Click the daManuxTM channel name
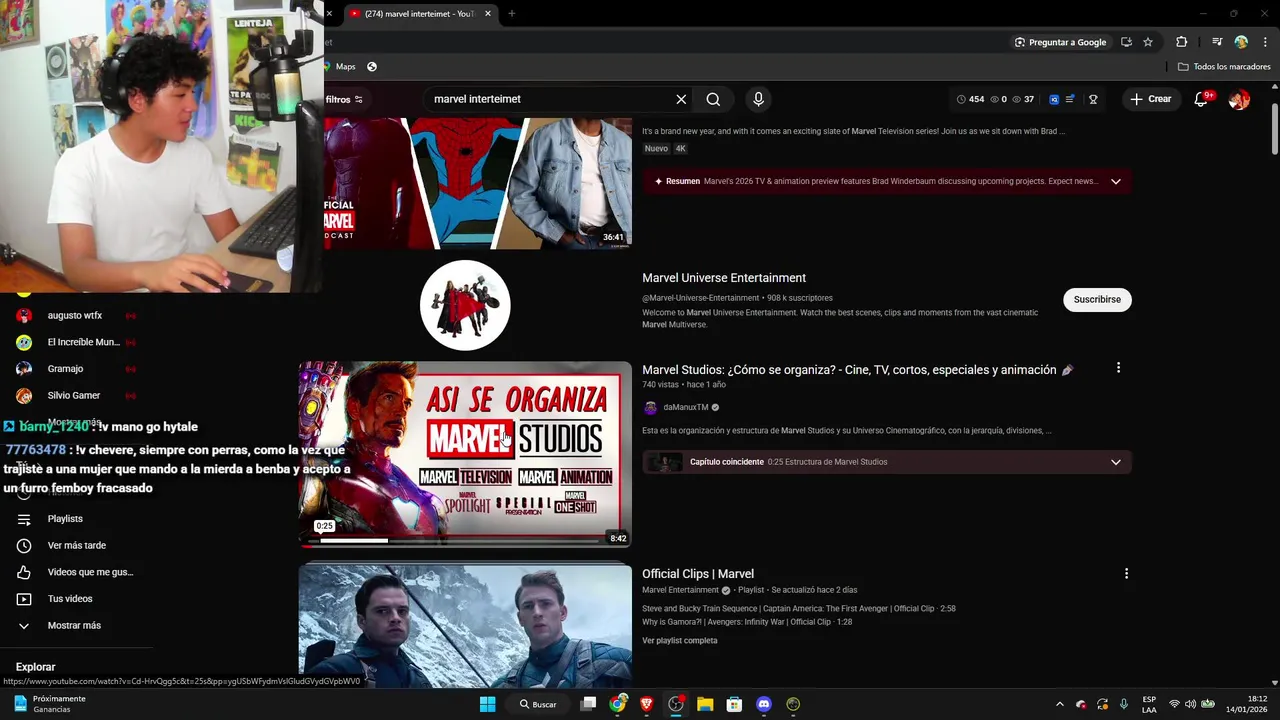Viewport: 1280px width, 720px height. [x=686, y=407]
